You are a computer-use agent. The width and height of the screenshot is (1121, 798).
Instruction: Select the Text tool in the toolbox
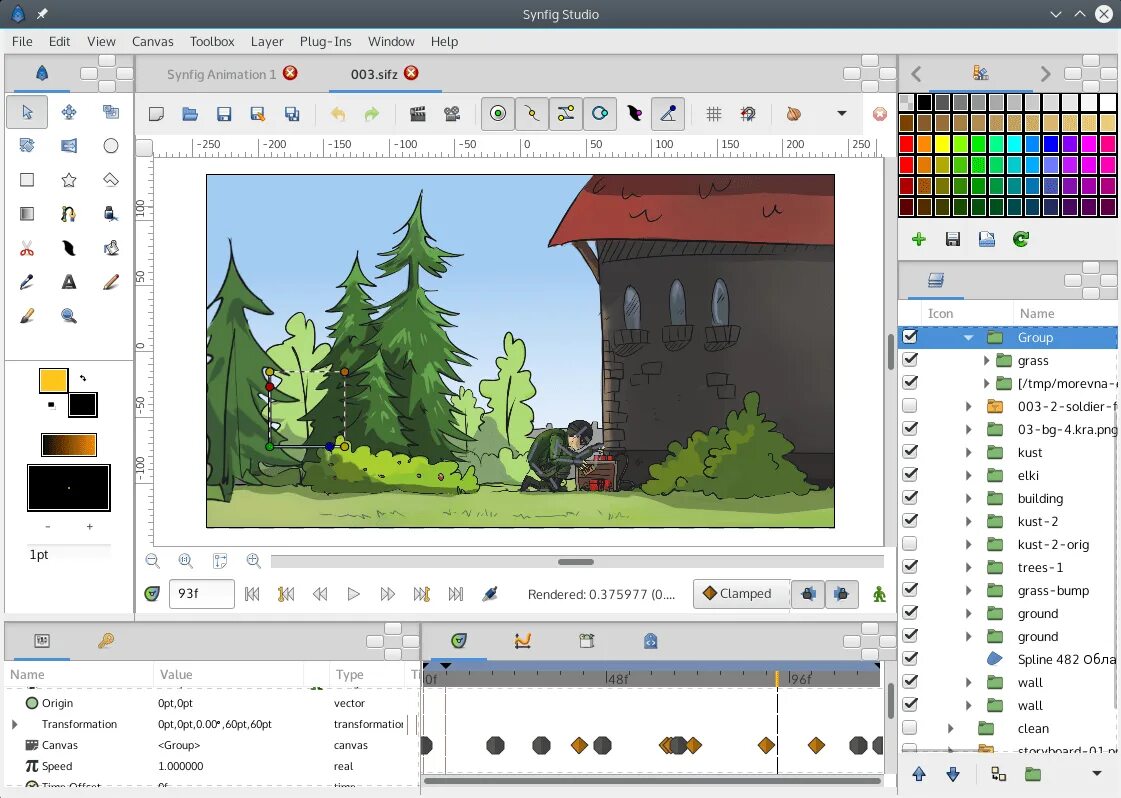(x=69, y=281)
